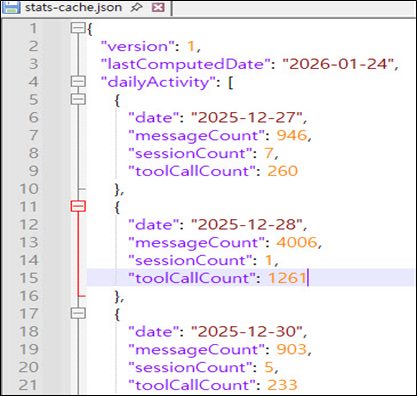The image size is (418, 397).
Task: Click the toolCallCount value 260
Action: (282, 171)
